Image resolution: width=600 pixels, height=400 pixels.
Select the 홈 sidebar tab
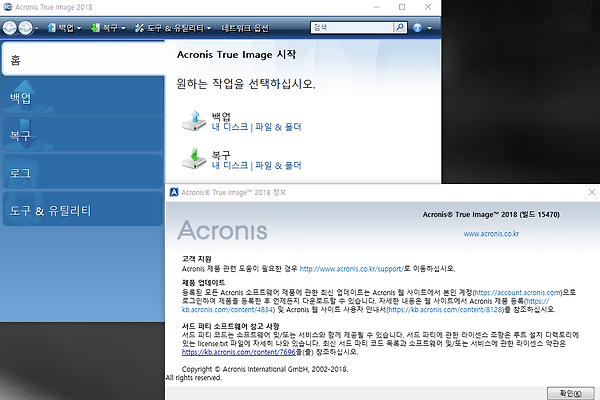(x=83, y=59)
